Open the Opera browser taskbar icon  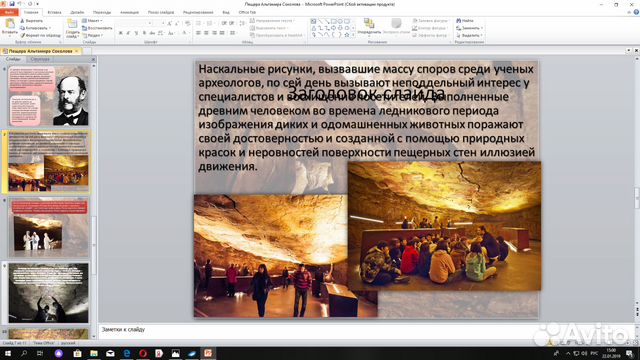click(x=143, y=353)
